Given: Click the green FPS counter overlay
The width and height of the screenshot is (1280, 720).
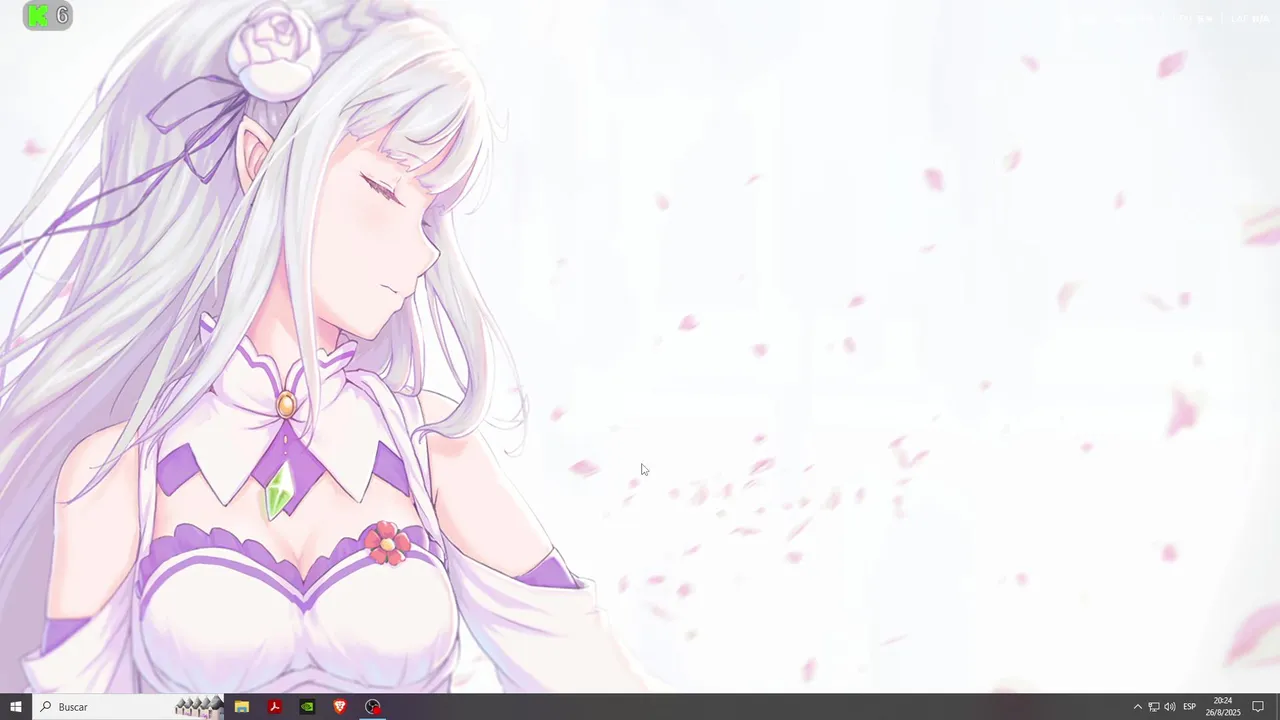Looking at the screenshot, I should tap(47, 15).
